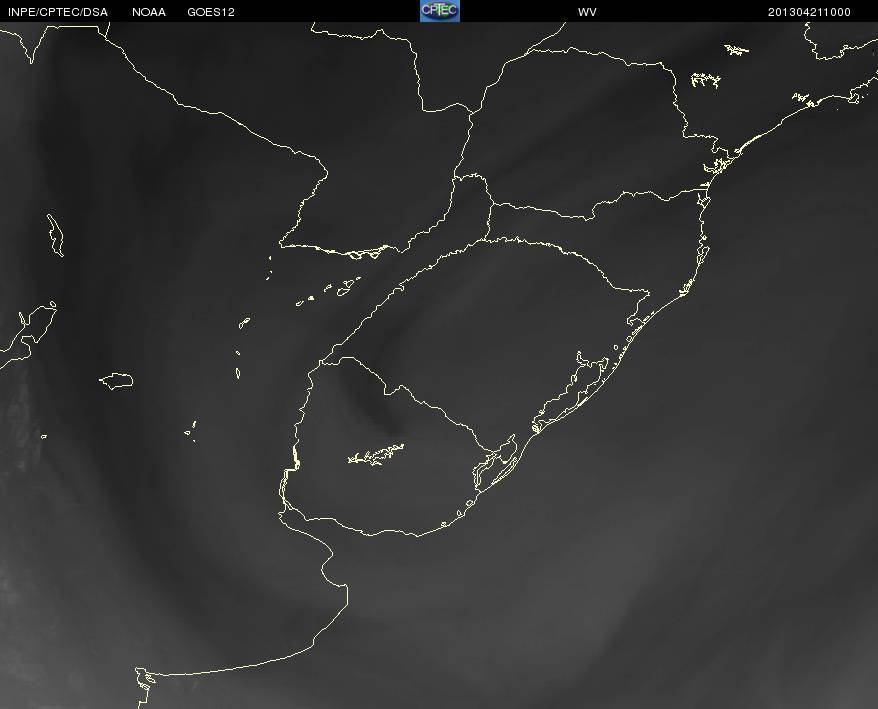Click the NOAA label in the header
The height and width of the screenshot is (709, 878).
tap(149, 12)
